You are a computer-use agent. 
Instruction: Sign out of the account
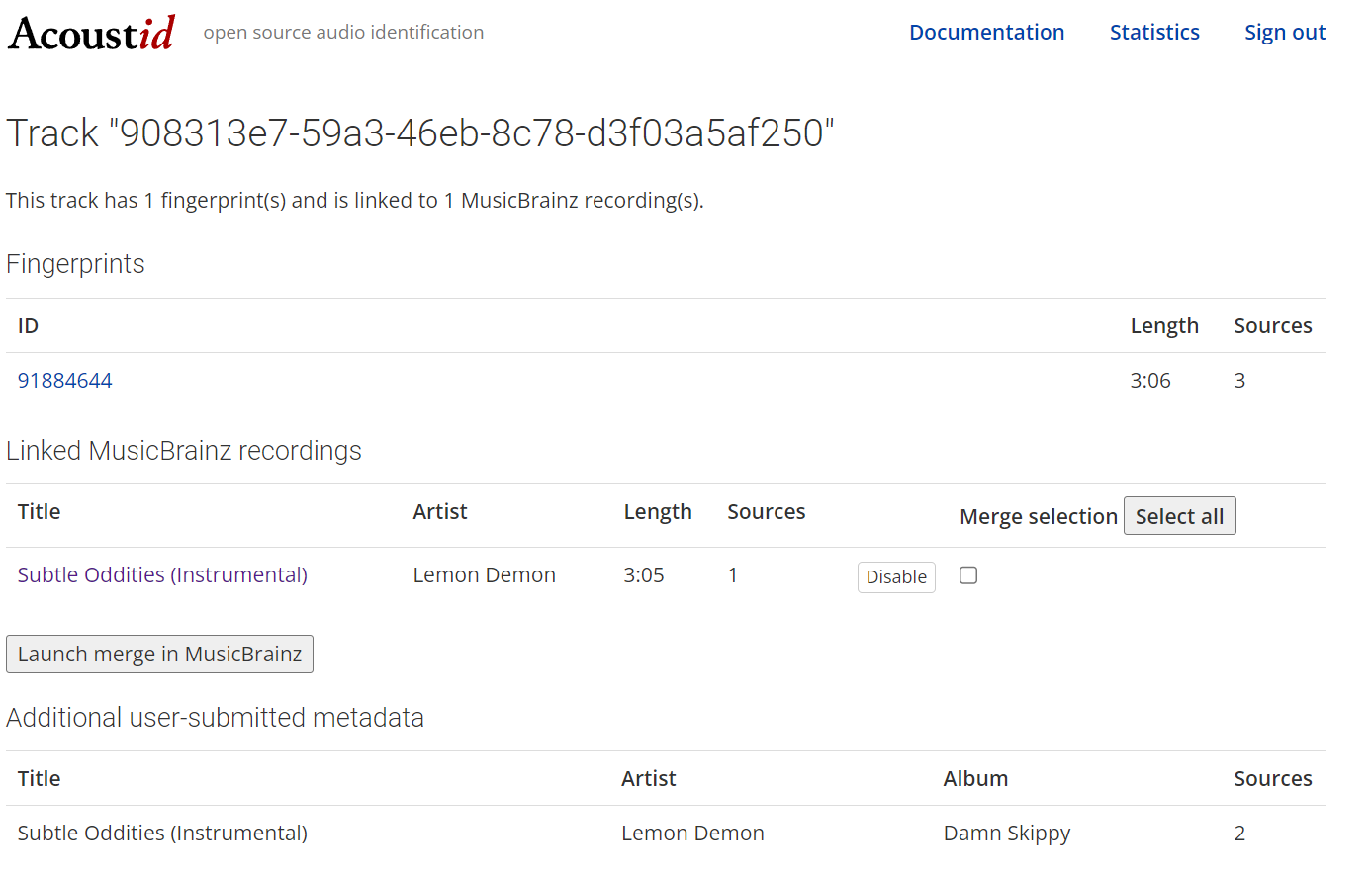(x=1284, y=33)
